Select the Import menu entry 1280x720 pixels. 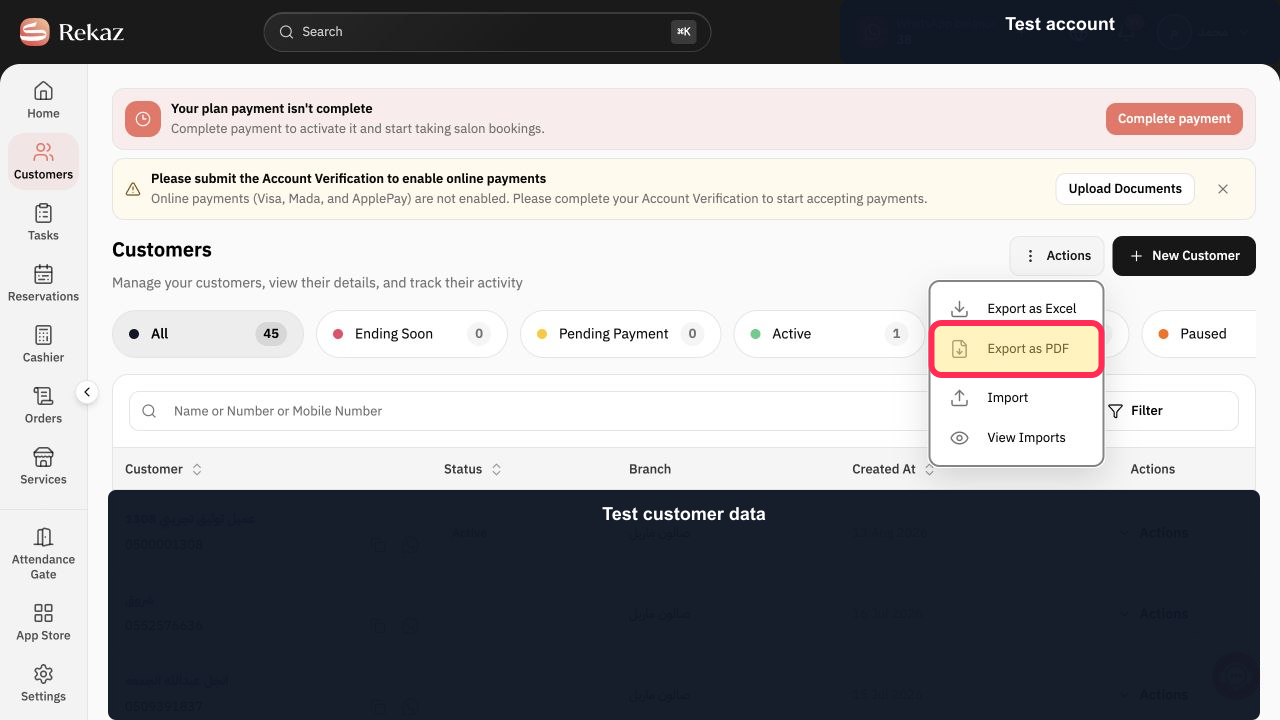[1016, 398]
